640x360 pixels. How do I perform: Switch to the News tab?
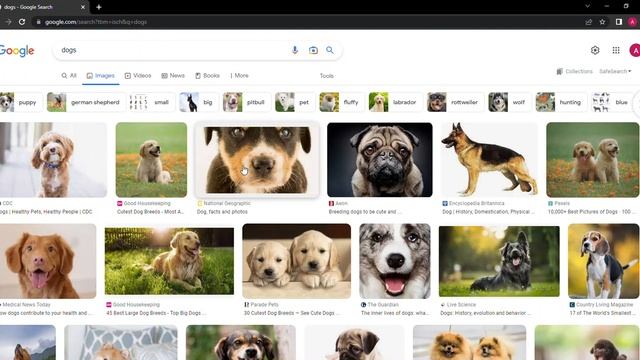[x=173, y=76]
